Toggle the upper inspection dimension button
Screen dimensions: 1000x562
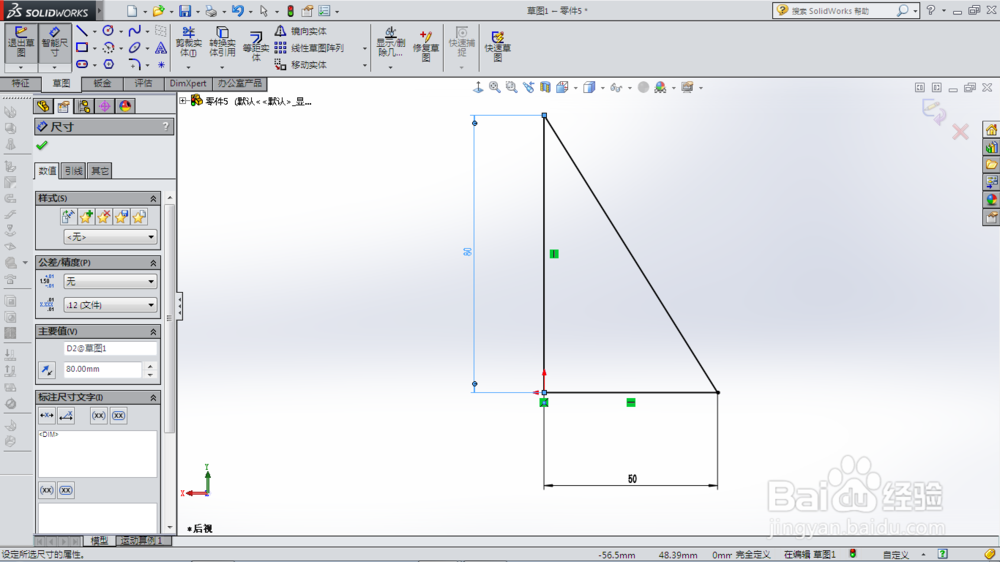[119, 416]
